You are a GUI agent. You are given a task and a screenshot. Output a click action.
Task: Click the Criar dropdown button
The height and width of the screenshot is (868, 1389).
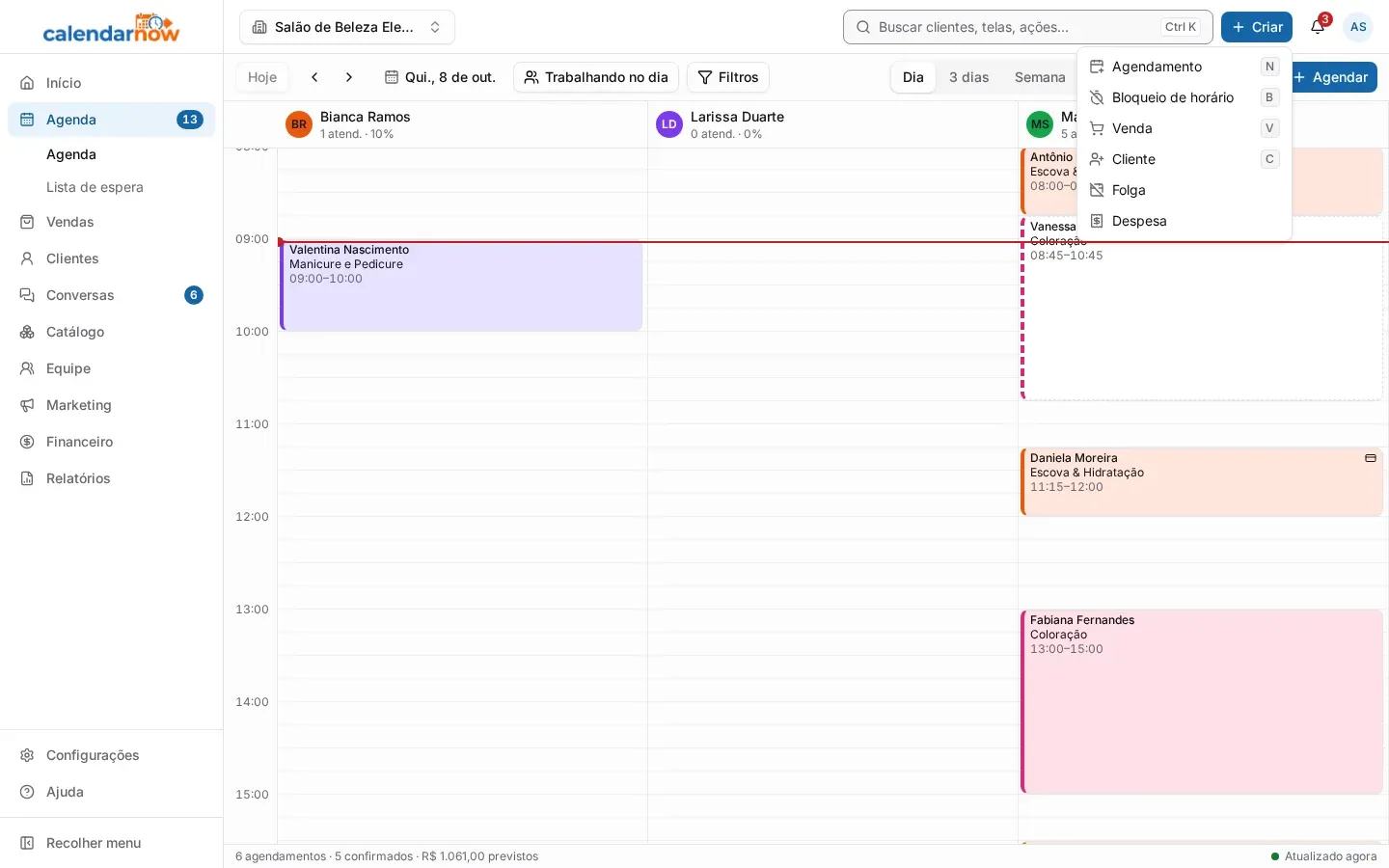[x=1257, y=27]
